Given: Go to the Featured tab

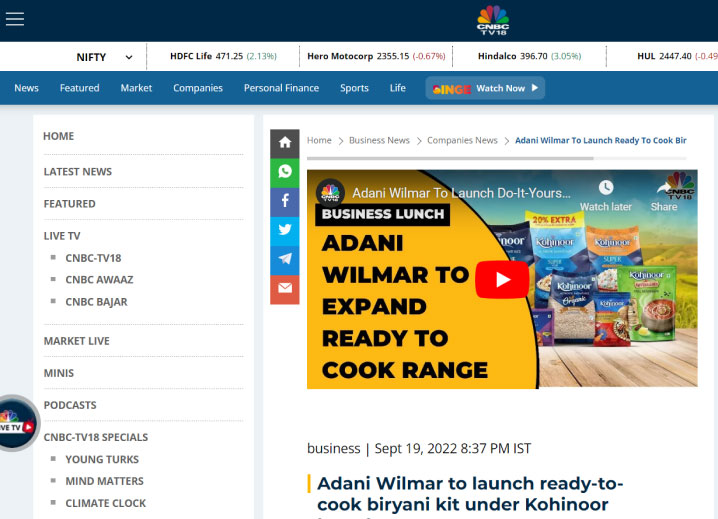Looking at the screenshot, I should pos(79,88).
